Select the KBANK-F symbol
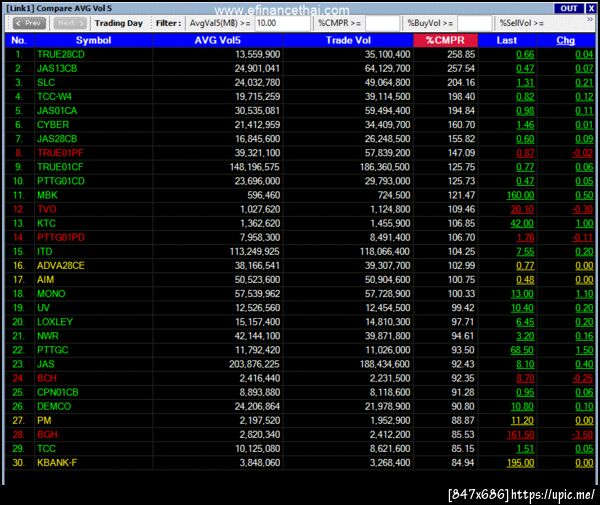Image resolution: width=600 pixels, height=505 pixels. [57, 463]
